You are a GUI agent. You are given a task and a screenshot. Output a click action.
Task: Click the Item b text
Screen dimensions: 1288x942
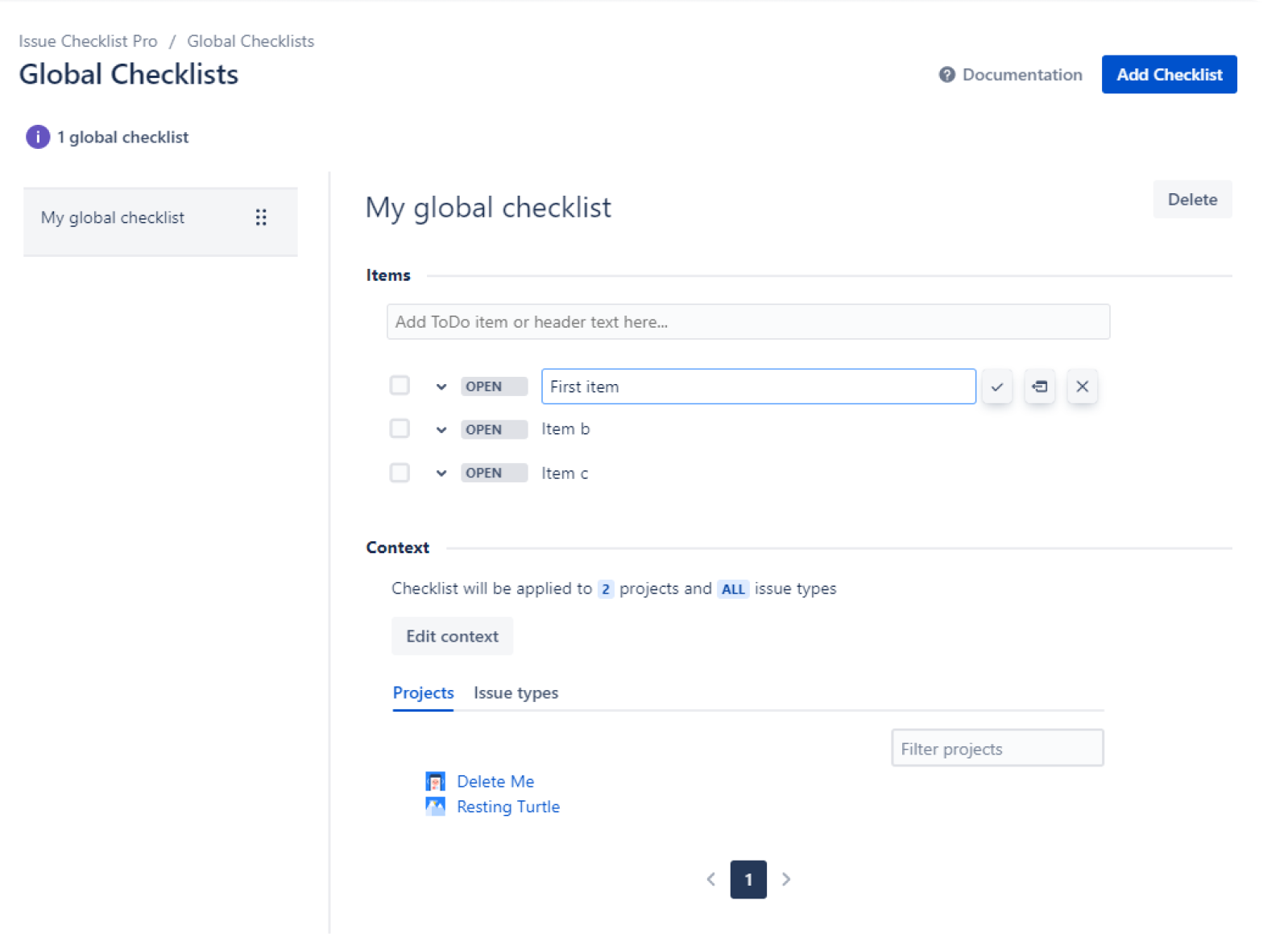(565, 429)
